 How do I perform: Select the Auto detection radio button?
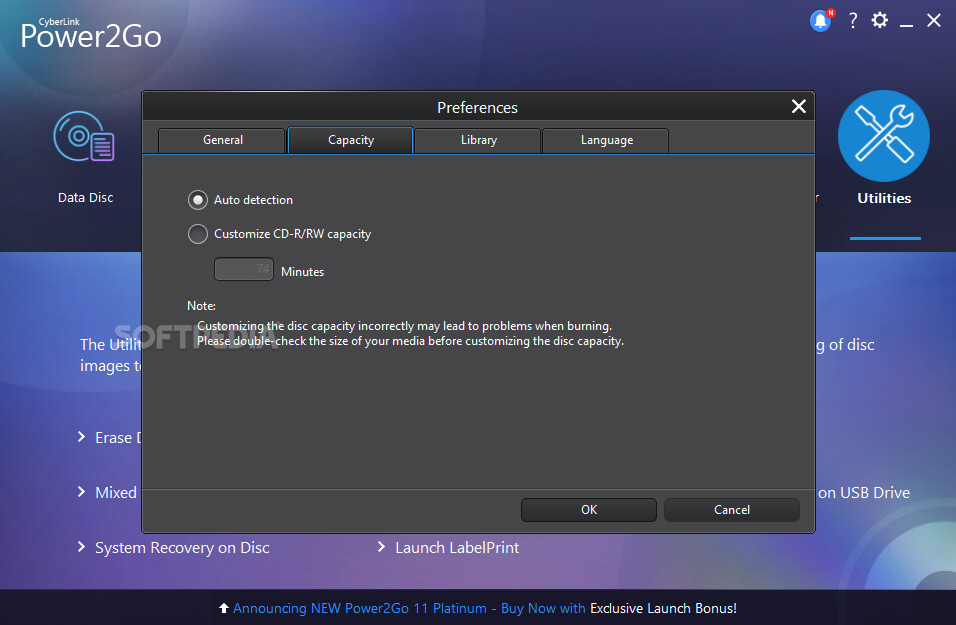click(x=198, y=200)
